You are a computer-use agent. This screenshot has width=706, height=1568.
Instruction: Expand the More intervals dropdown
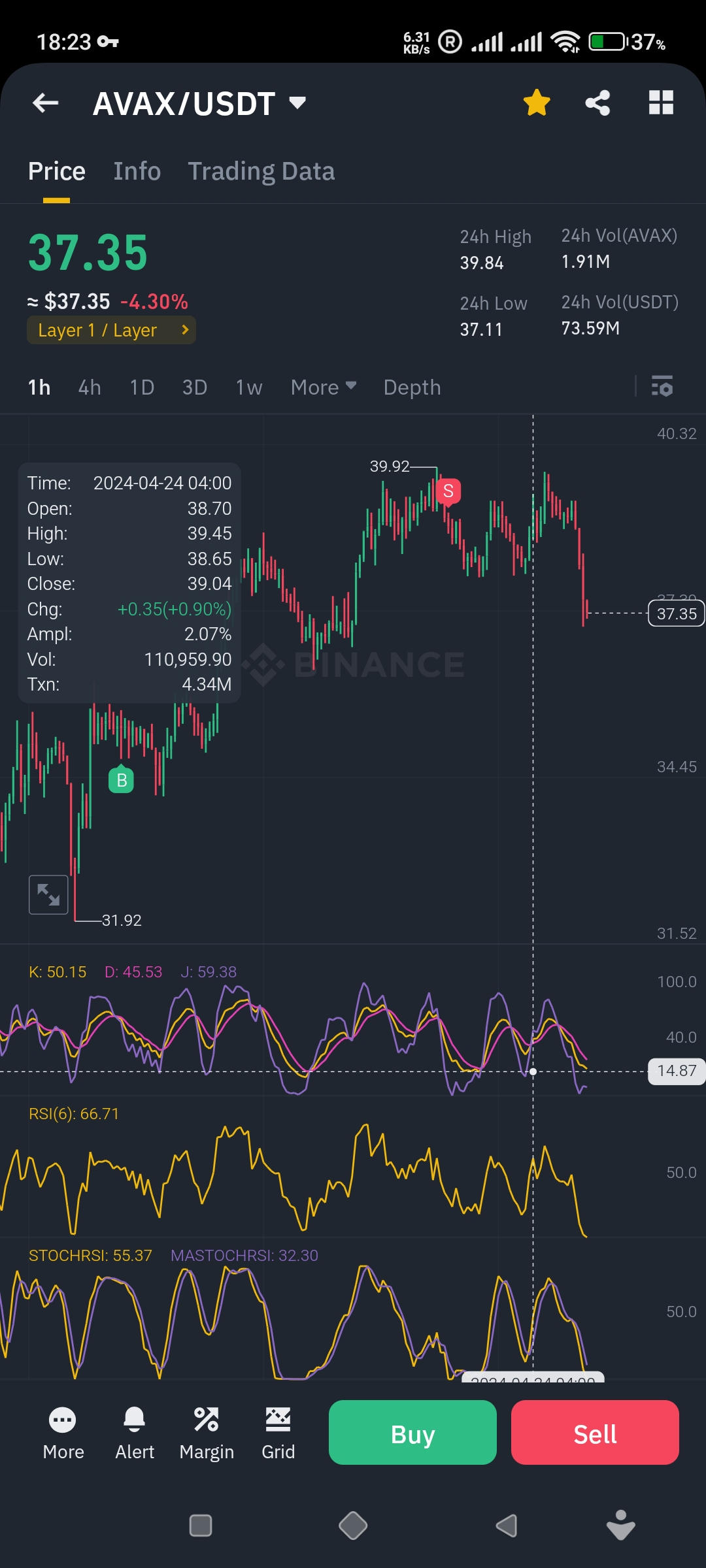(324, 387)
